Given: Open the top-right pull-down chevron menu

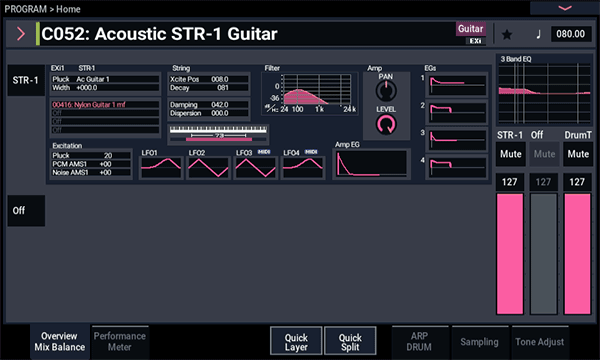Looking at the screenshot, I should (565, 8).
